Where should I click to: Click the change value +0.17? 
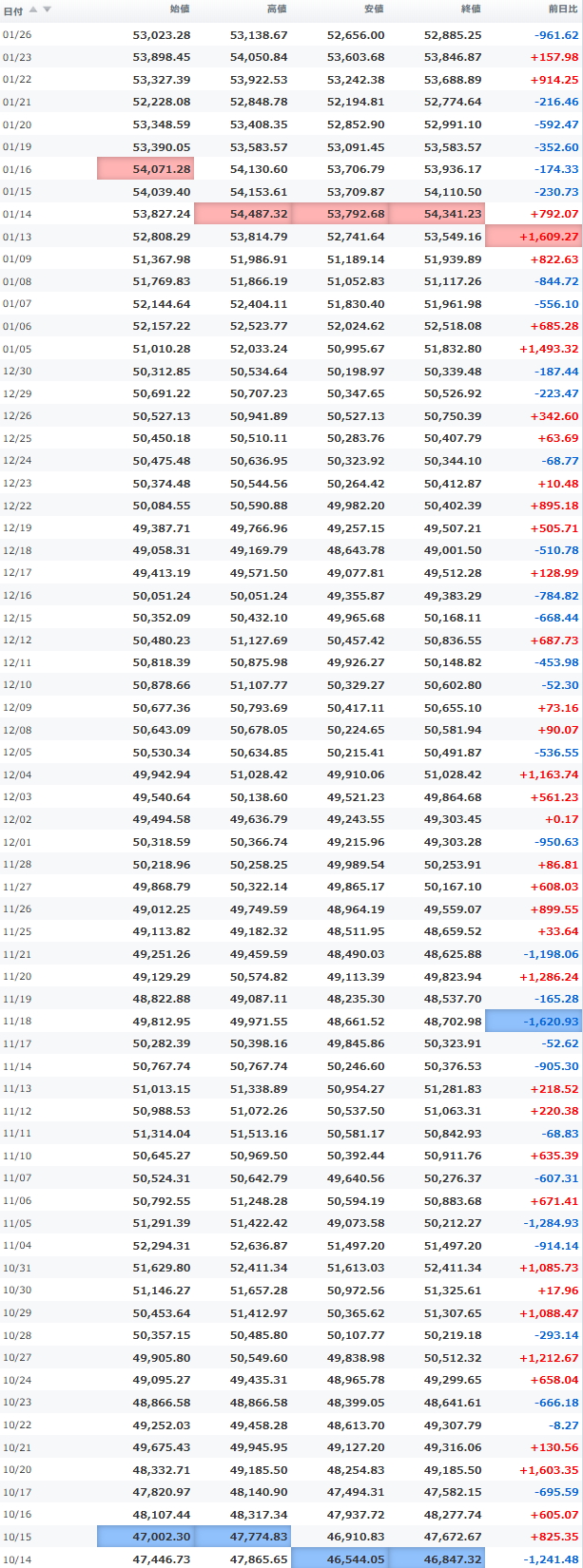pos(562,820)
